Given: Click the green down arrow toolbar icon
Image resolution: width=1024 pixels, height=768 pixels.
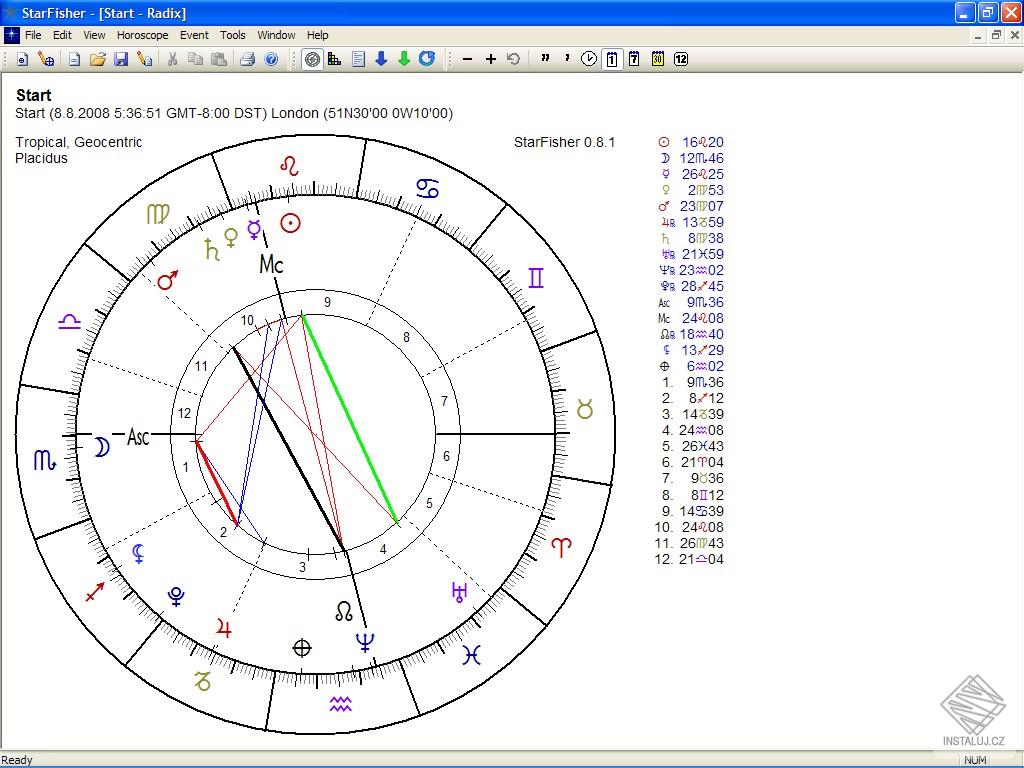Looking at the screenshot, I should tap(404, 59).
